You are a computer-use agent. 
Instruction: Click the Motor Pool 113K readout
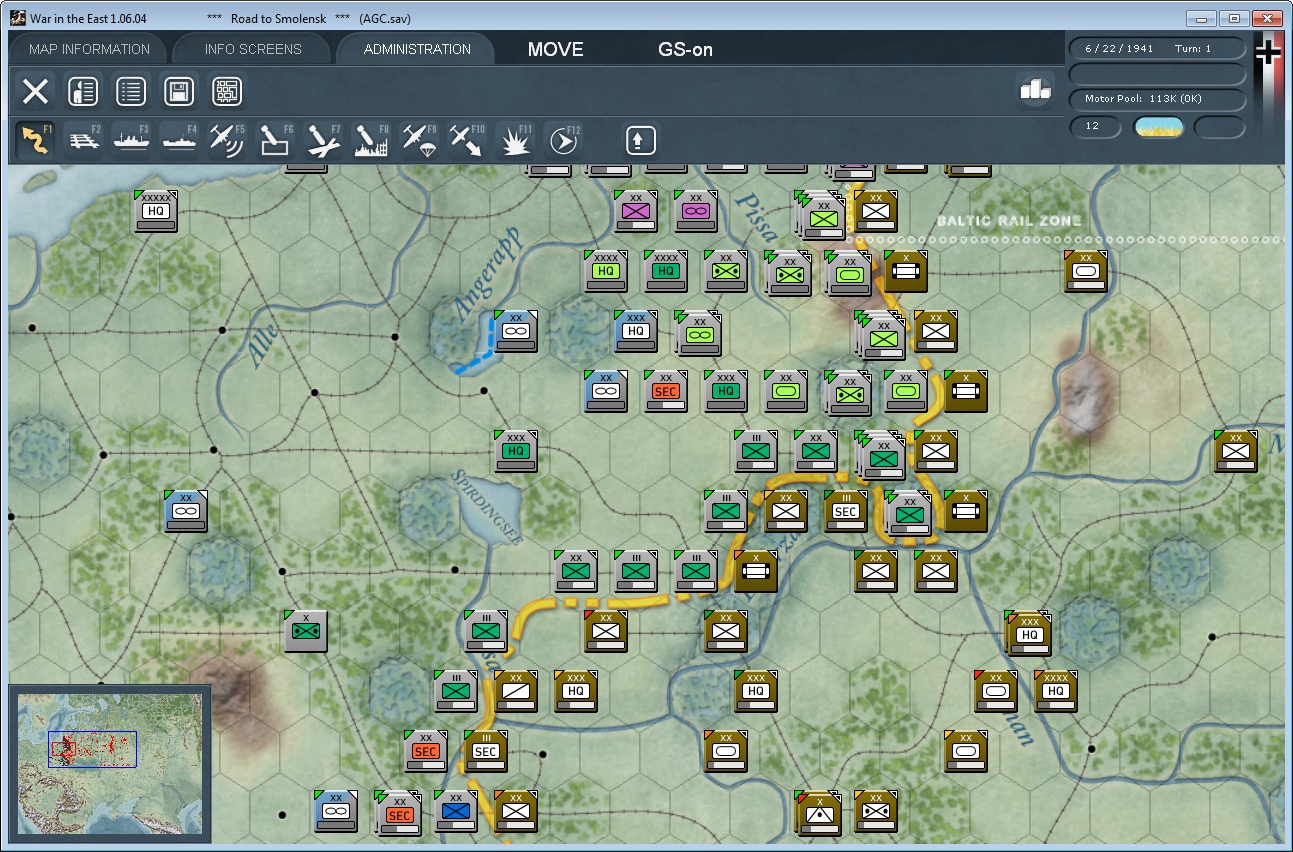click(x=1157, y=99)
